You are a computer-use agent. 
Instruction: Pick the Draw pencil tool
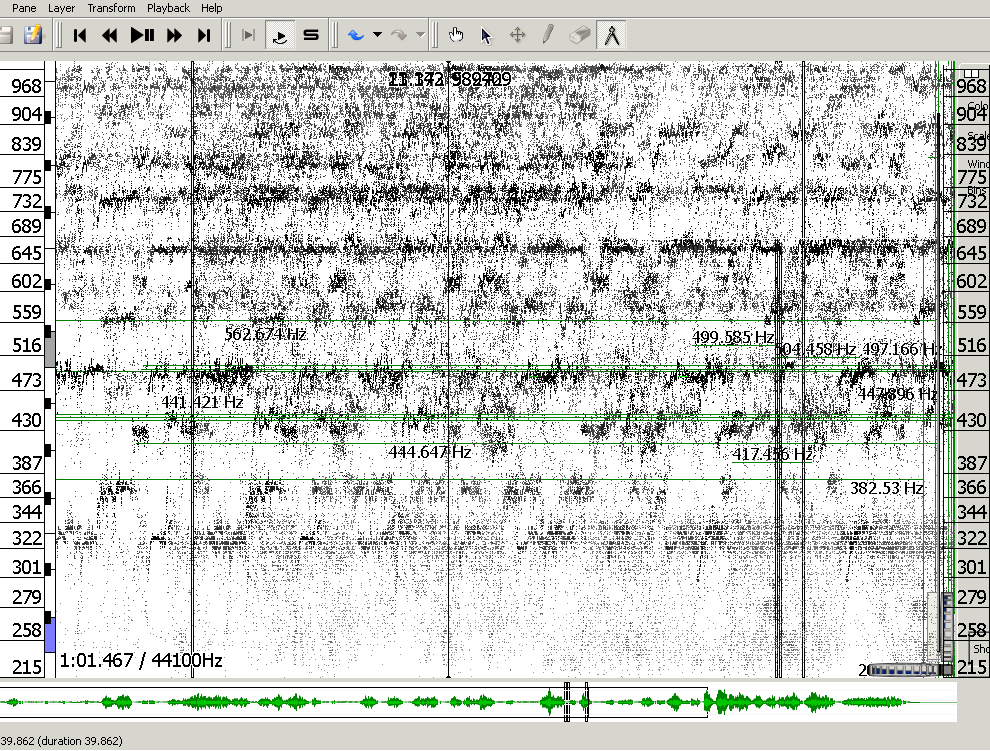coord(548,36)
